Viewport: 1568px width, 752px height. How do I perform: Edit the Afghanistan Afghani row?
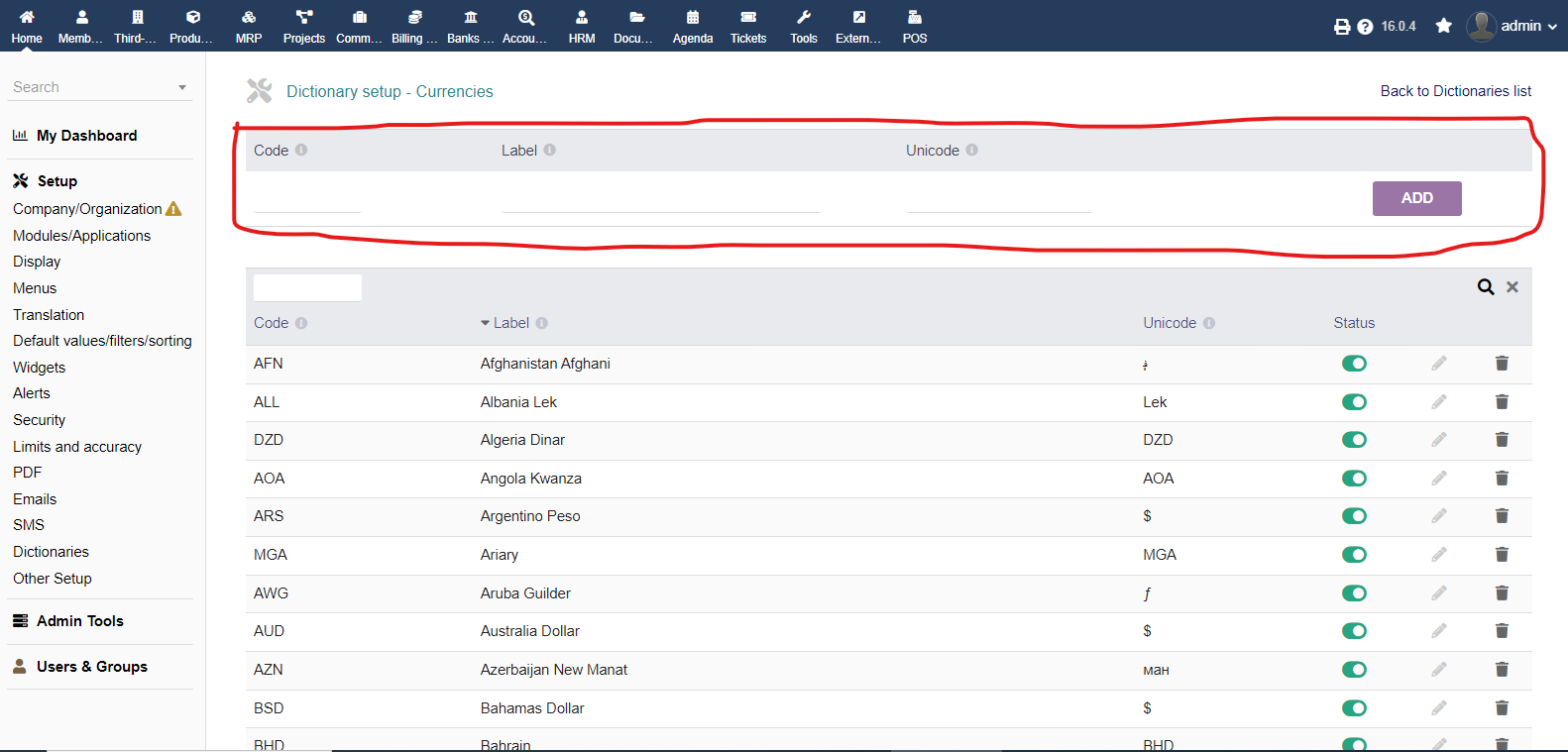coord(1439,364)
